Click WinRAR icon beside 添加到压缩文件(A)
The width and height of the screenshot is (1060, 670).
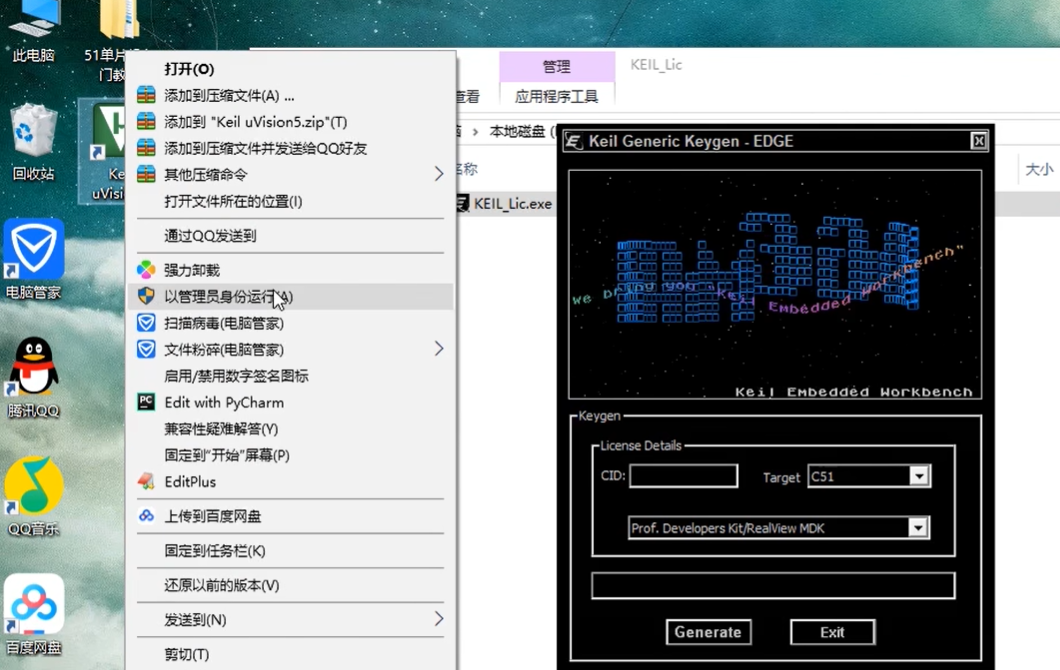tap(146, 95)
